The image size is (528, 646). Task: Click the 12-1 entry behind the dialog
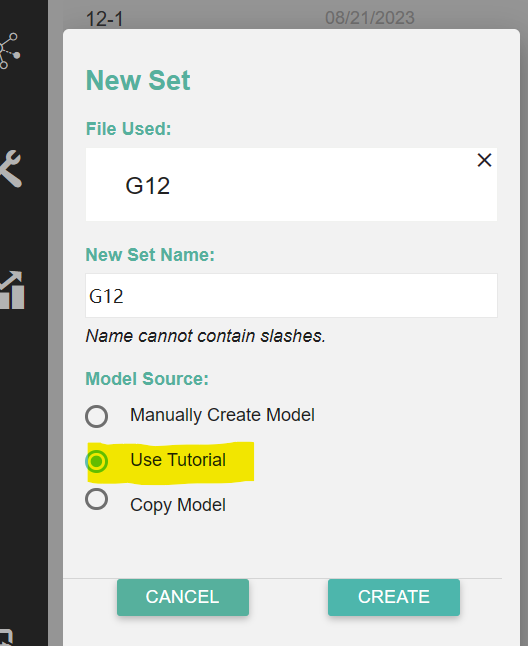[x=105, y=19]
